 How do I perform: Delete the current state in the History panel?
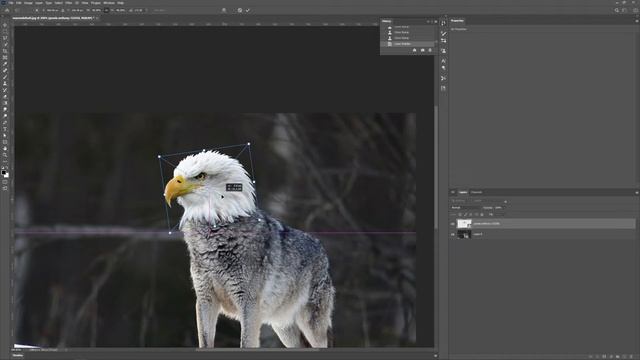click(430, 50)
